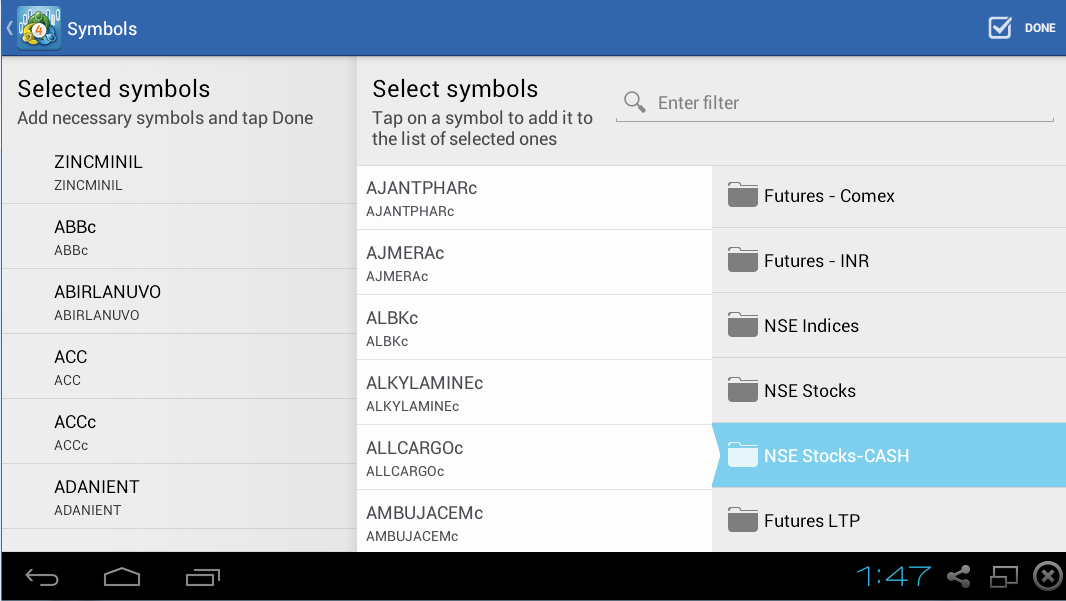
Task: Tap the Android Home navigation icon
Action: pos(122,577)
